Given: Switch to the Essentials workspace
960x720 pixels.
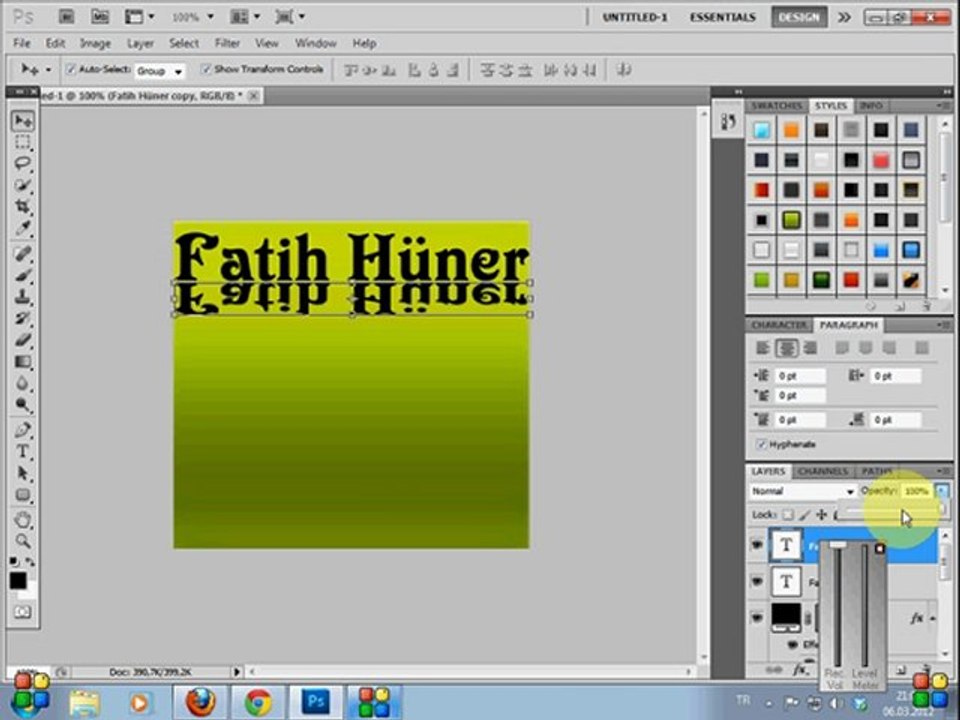Looking at the screenshot, I should [722, 17].
